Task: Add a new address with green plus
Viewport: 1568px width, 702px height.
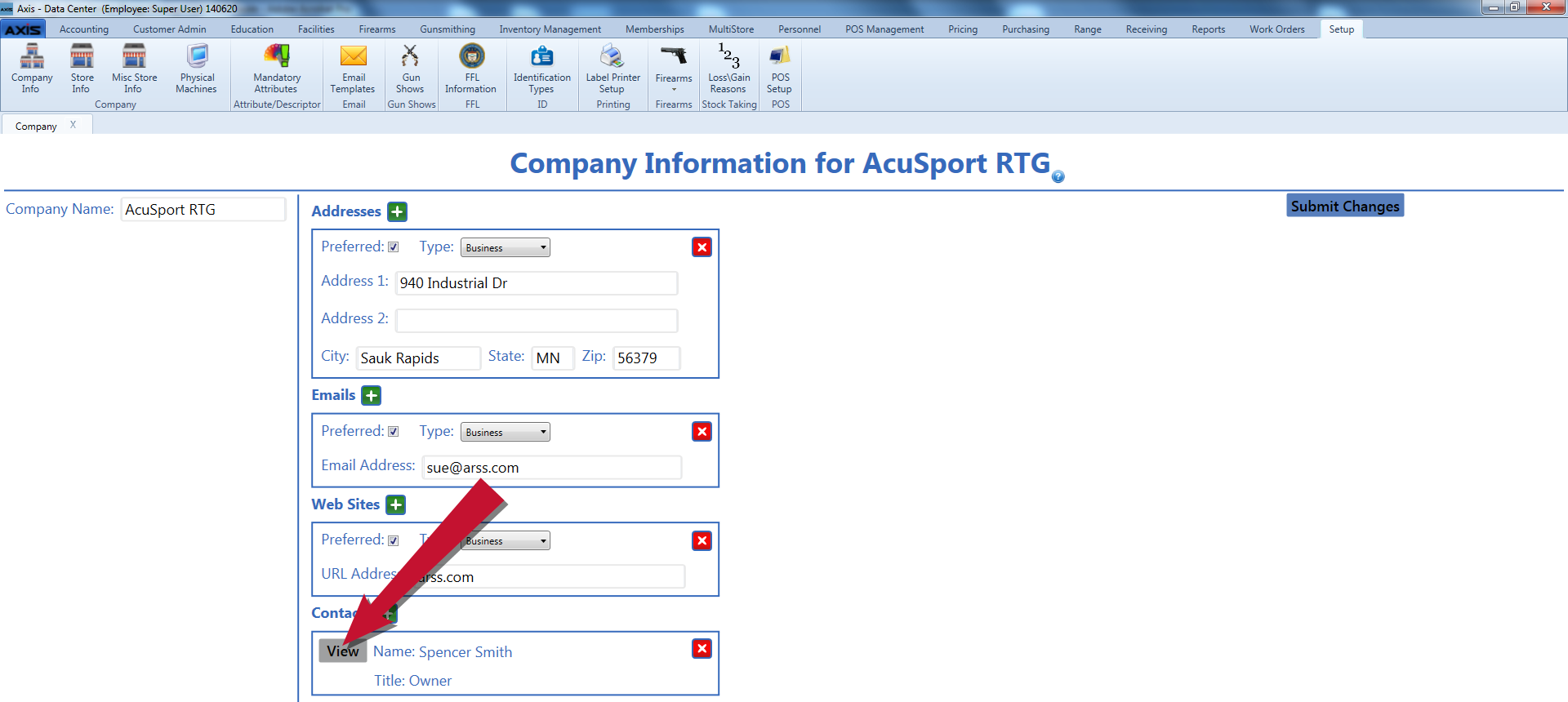Action: coord(398,212)
